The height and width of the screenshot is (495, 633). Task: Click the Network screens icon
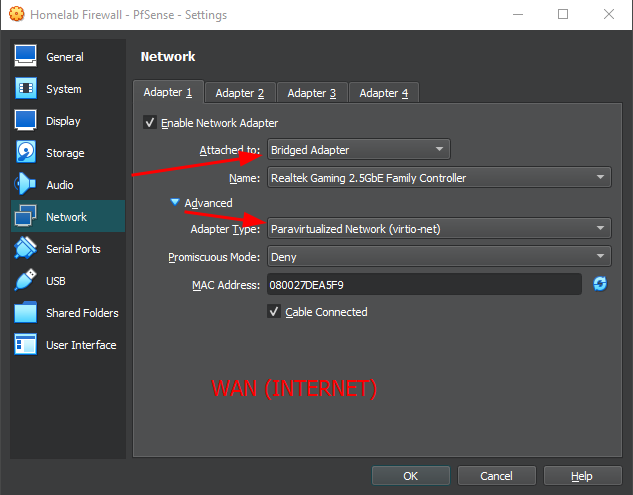click(25, 216)
